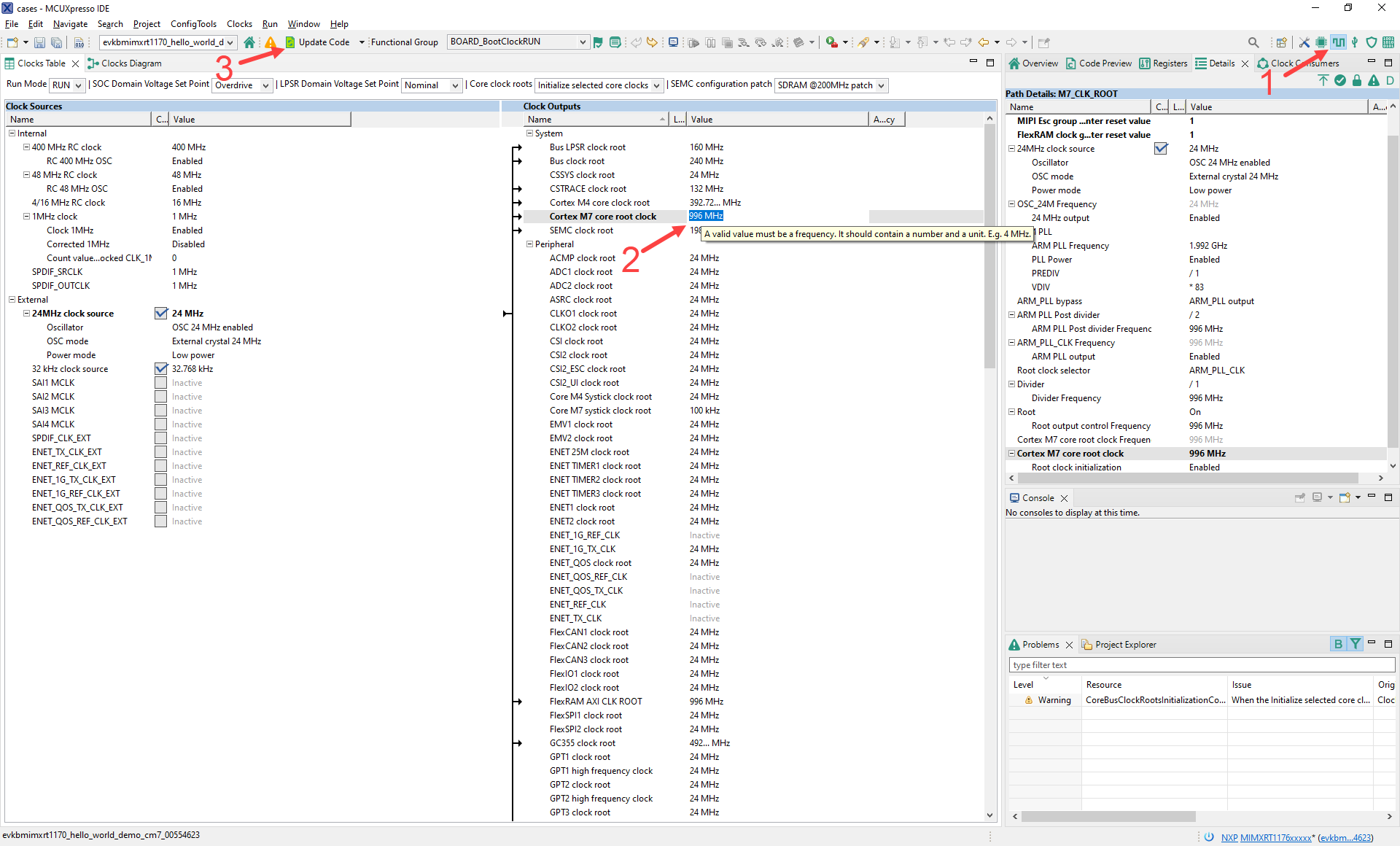Click the Home icon in the toolbar
Screen dimensions: 1400x846
coord(249,42)
